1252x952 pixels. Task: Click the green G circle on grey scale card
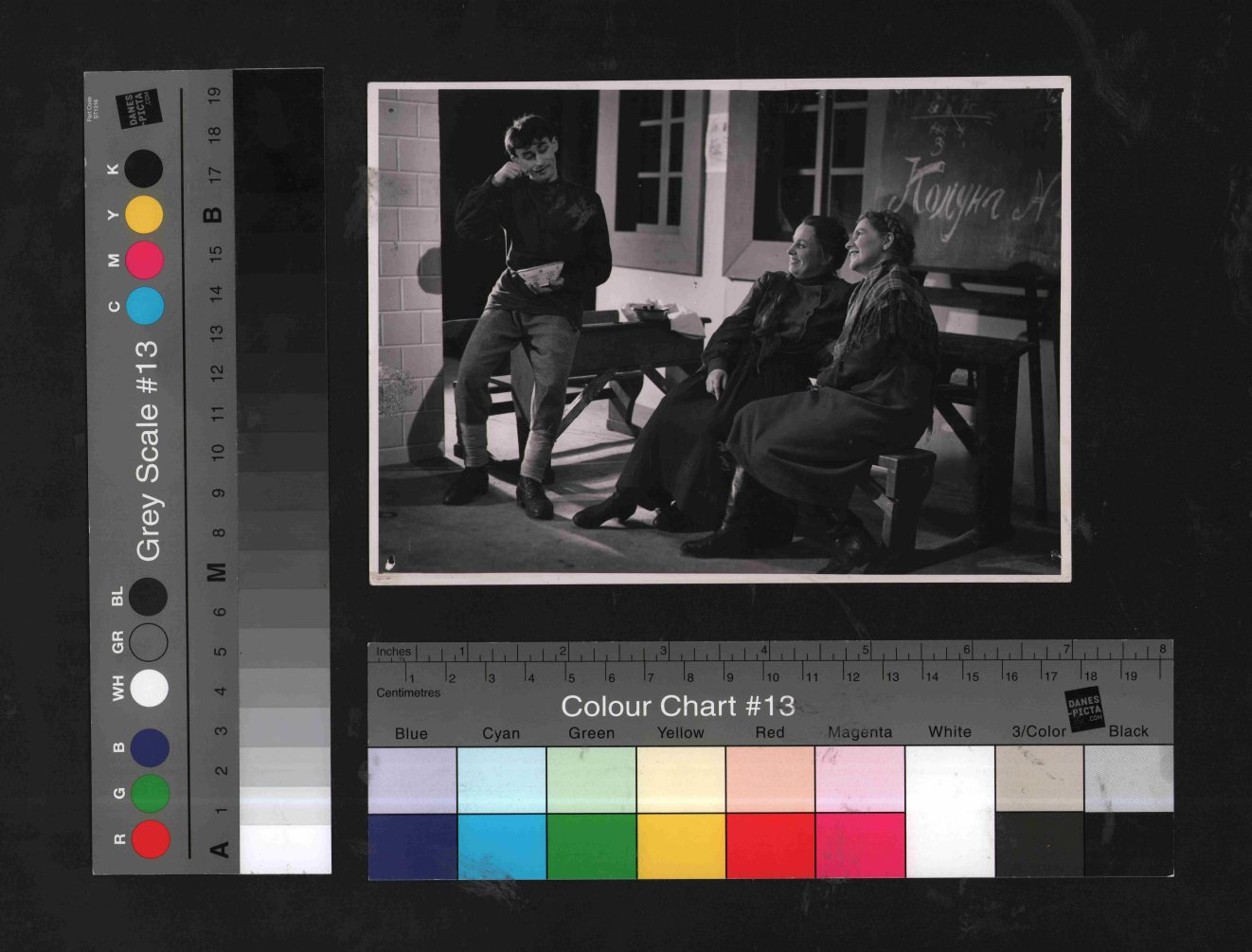pyautogui.click(x=151, y=794)
